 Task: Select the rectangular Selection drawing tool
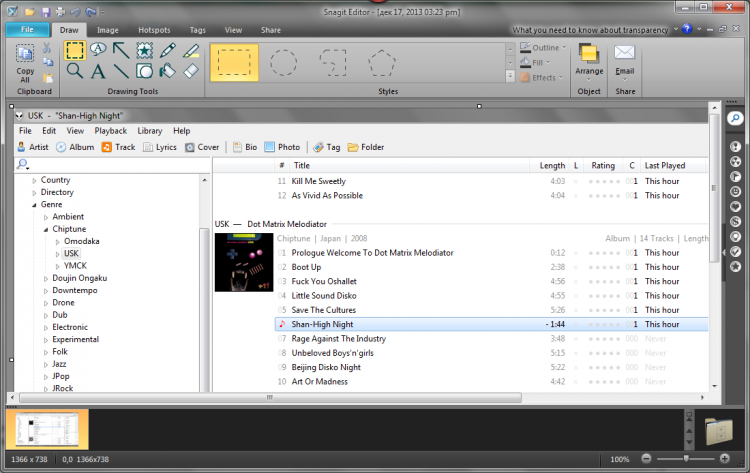(75, 50)
